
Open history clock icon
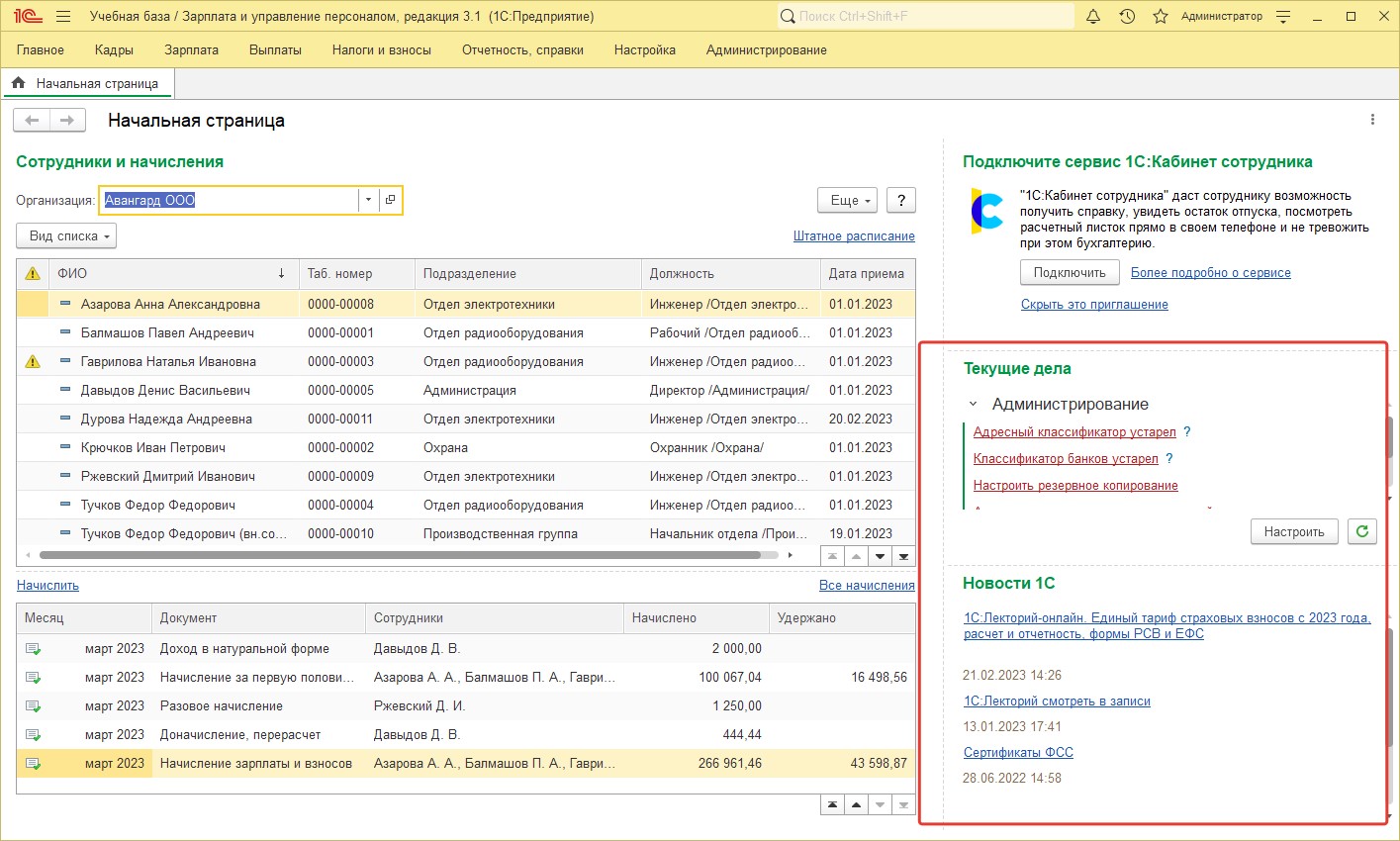click(x=1127, y=17)
